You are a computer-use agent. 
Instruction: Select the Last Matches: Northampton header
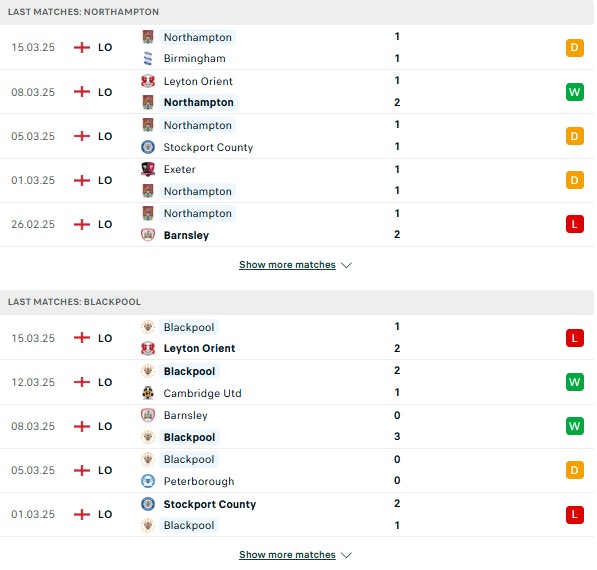297,12
